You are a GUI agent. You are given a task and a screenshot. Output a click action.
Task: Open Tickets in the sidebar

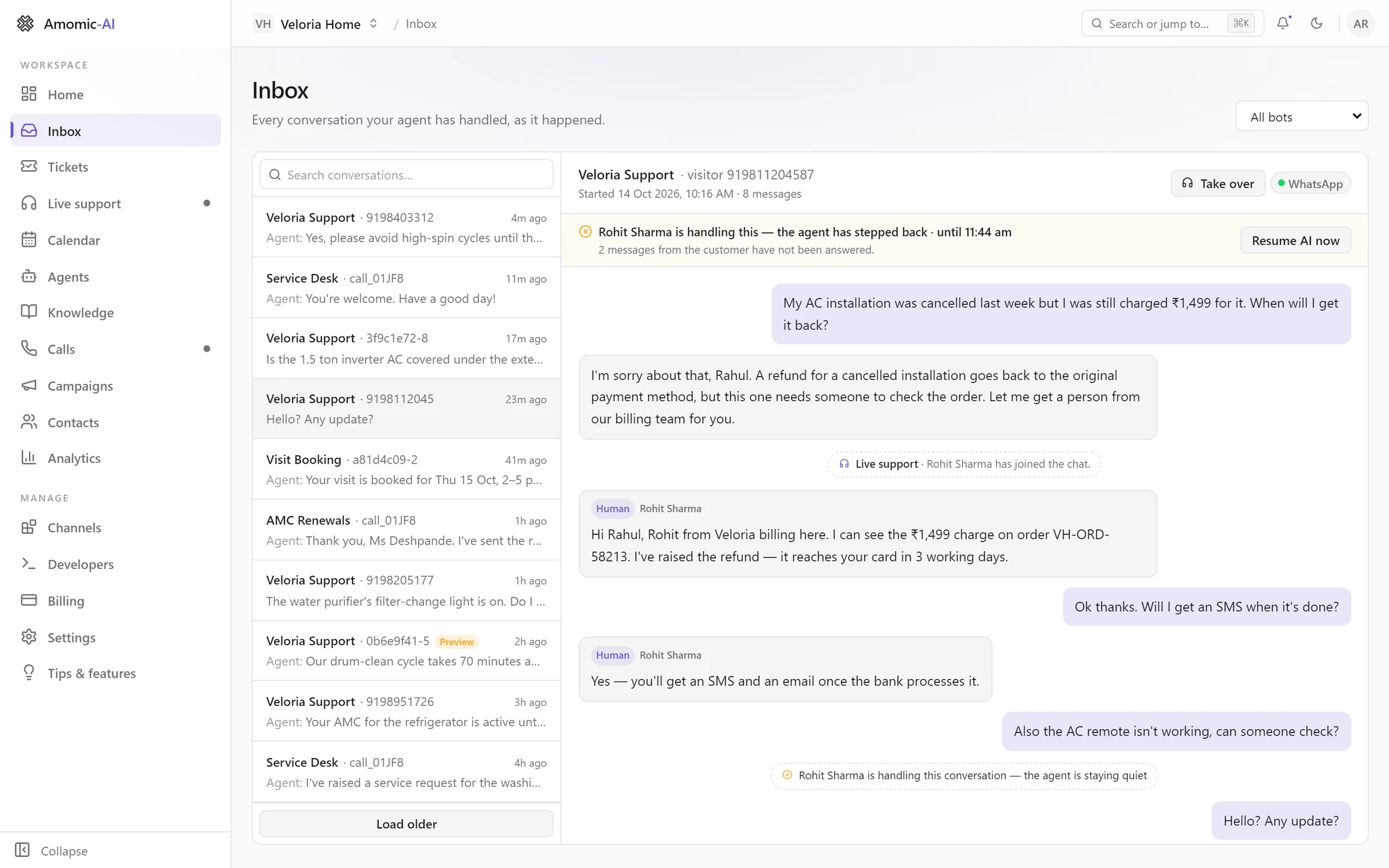[116, 167]
